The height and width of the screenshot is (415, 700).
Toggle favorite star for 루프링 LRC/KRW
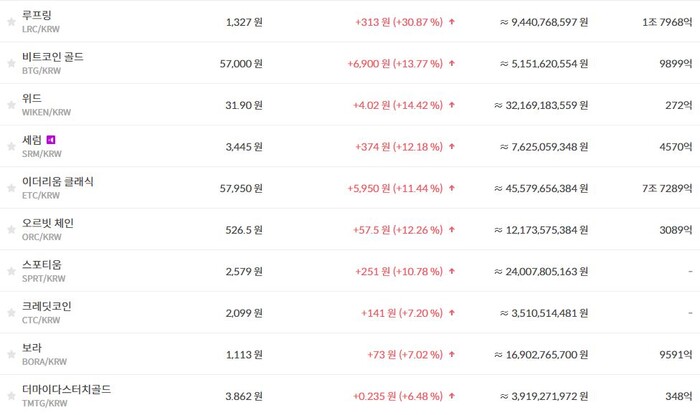tap(11, 22)
